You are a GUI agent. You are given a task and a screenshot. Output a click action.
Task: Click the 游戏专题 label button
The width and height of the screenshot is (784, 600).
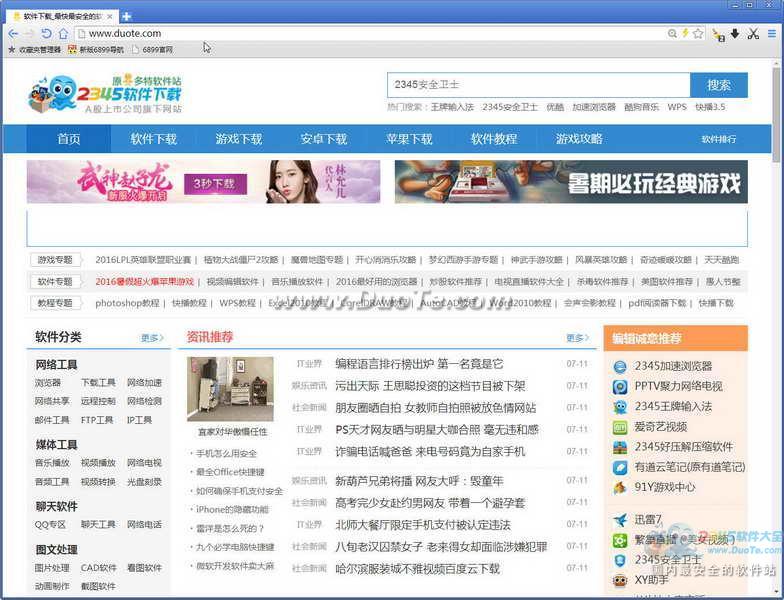coord(55,260)
